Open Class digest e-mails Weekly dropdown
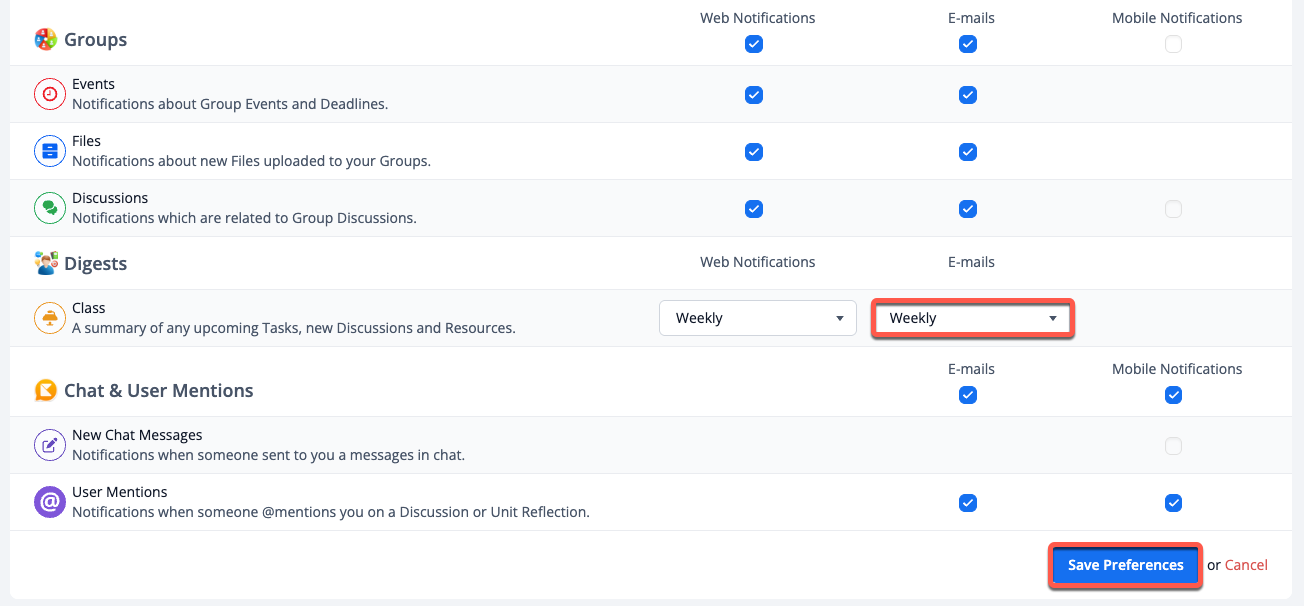 tap(972, 319)
